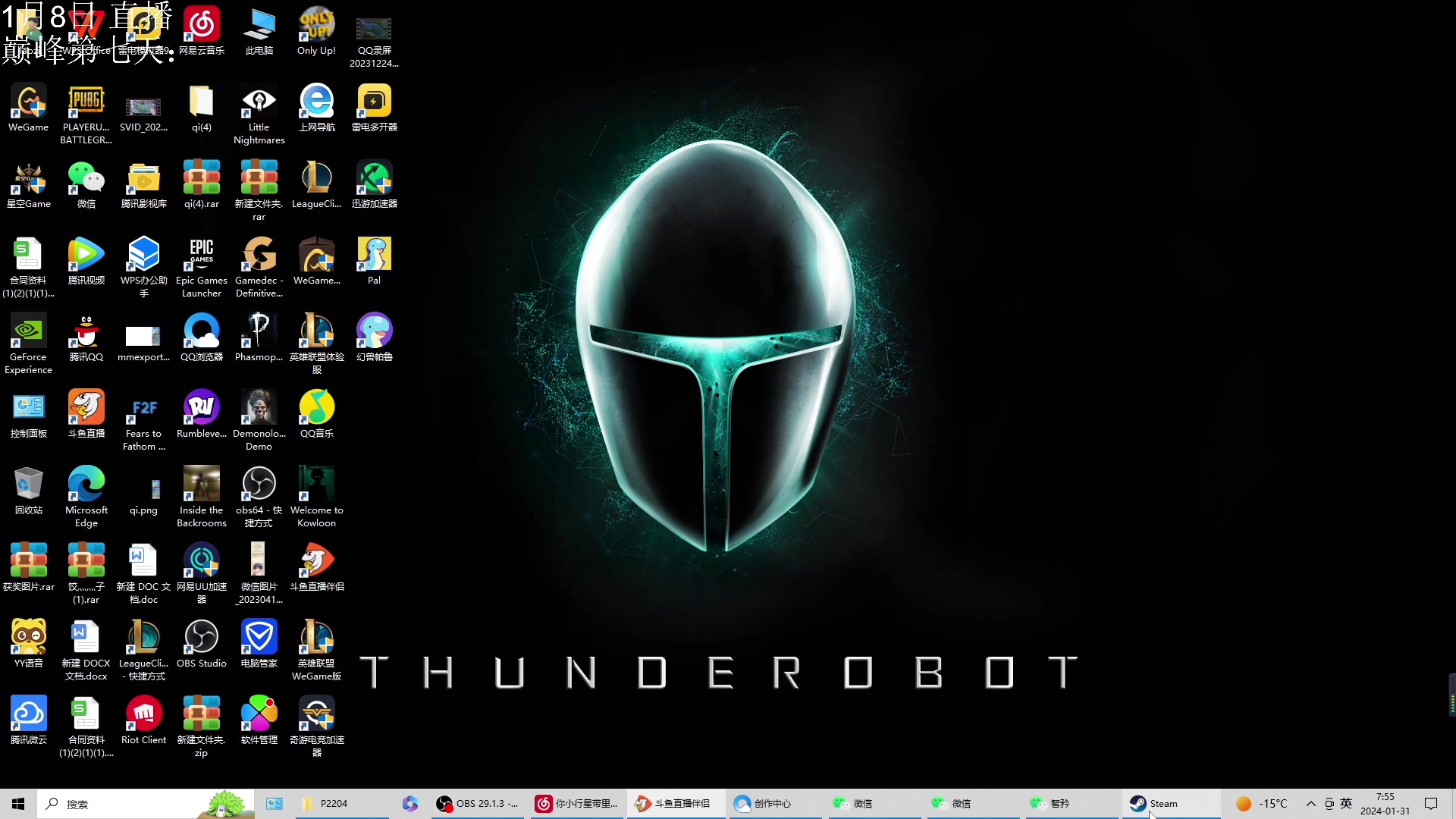Open weather widget showing -15°C
Viewport: 1456px width, 819px height.
pyautogui.click(x=1261, y=804)
